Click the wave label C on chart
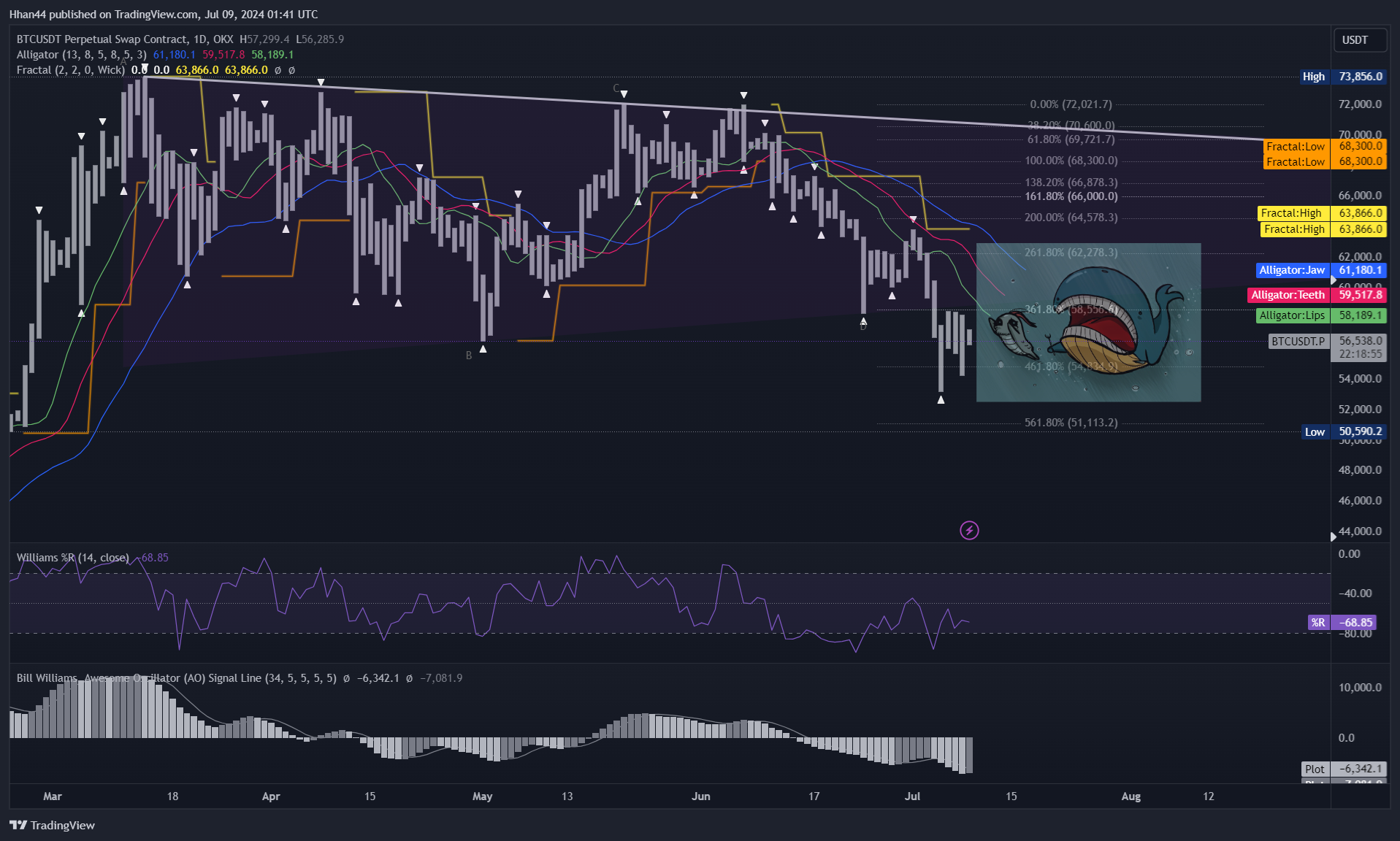Screen dimensions: 1400x841 click(x=616, y=88)
